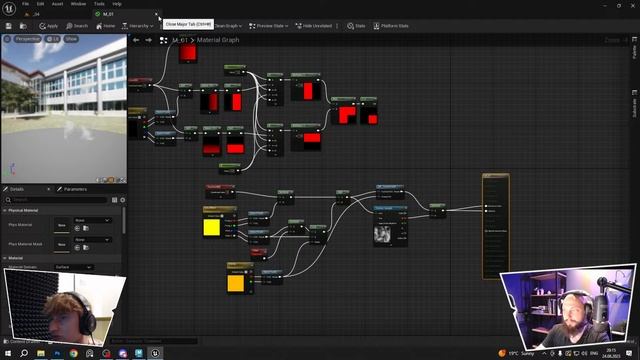Collapse the Physical Material section
640x360 pixels.
(5, 210)
